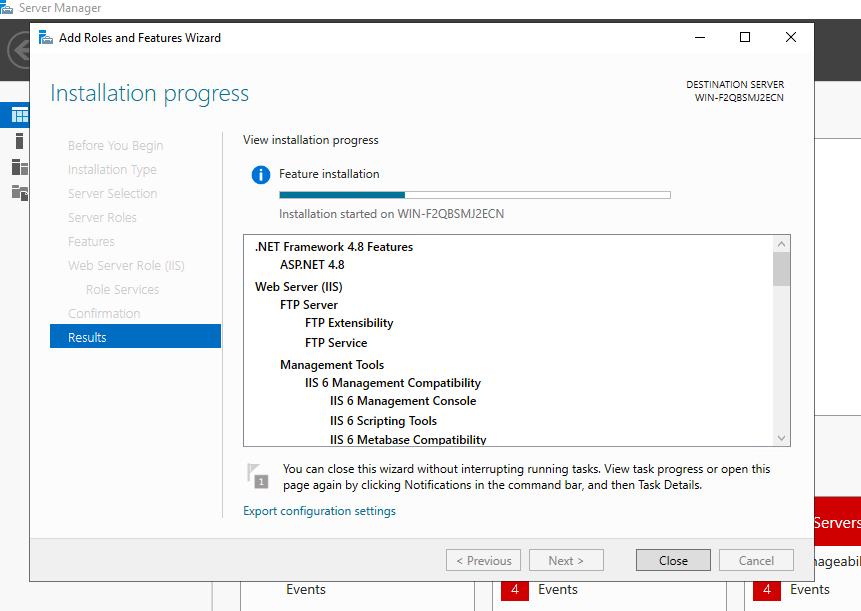
Task: Click 'Management Tools' in the feature list
Action: [x=332, y=365]
